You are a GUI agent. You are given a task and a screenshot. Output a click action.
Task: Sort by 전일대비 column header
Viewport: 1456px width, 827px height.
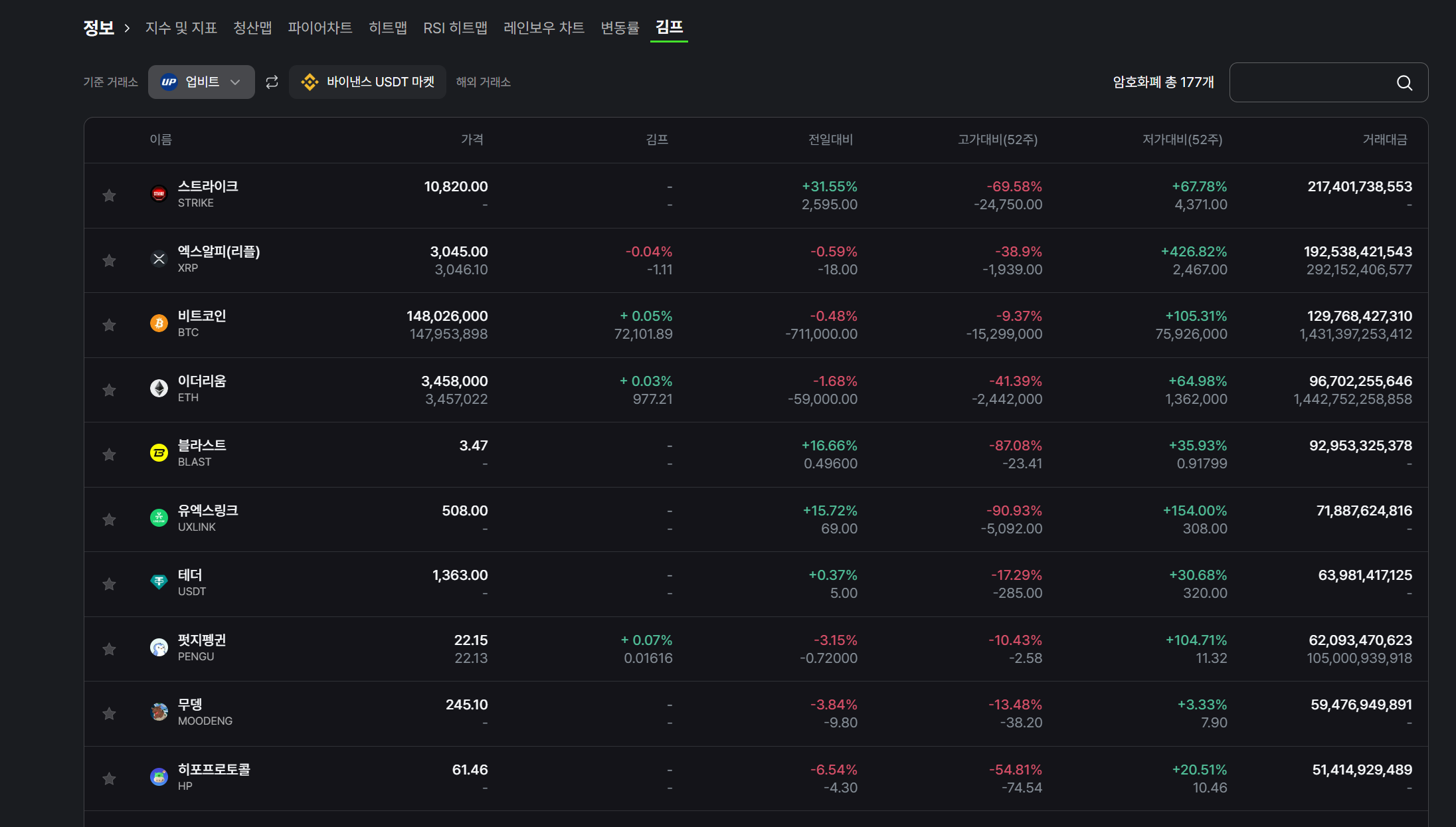(830, 139)
